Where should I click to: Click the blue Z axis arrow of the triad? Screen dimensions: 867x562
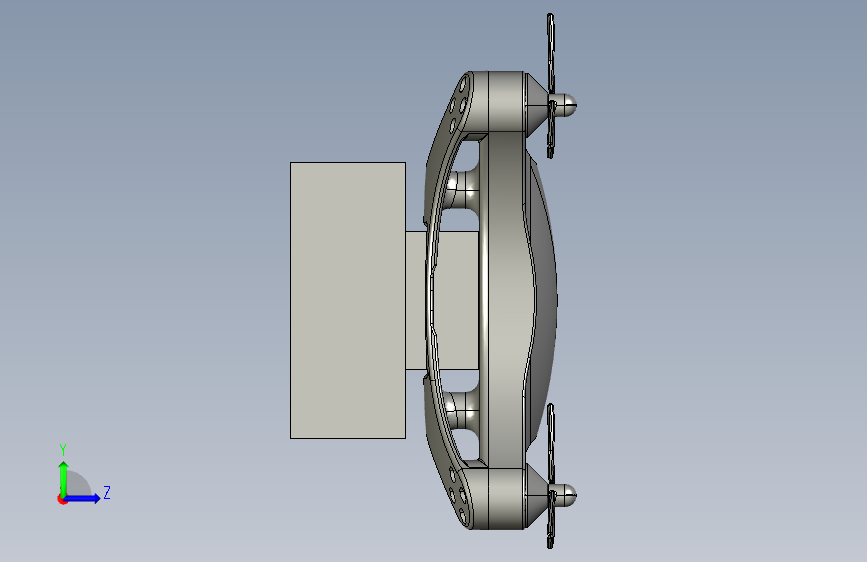[x=83, y=498]
